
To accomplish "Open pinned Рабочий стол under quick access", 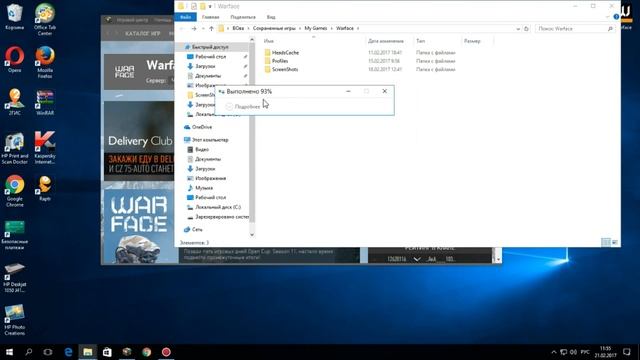I will tap(210, 57).
